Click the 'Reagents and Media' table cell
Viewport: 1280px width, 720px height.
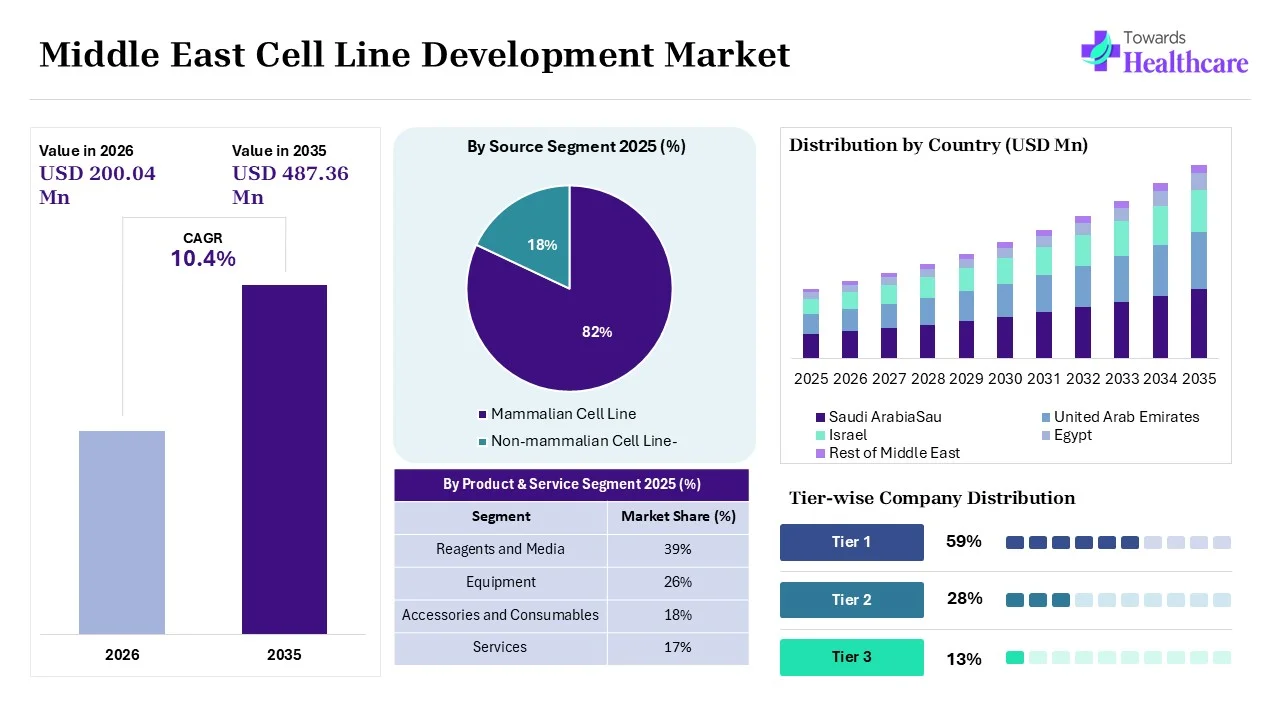coord(500,549)
